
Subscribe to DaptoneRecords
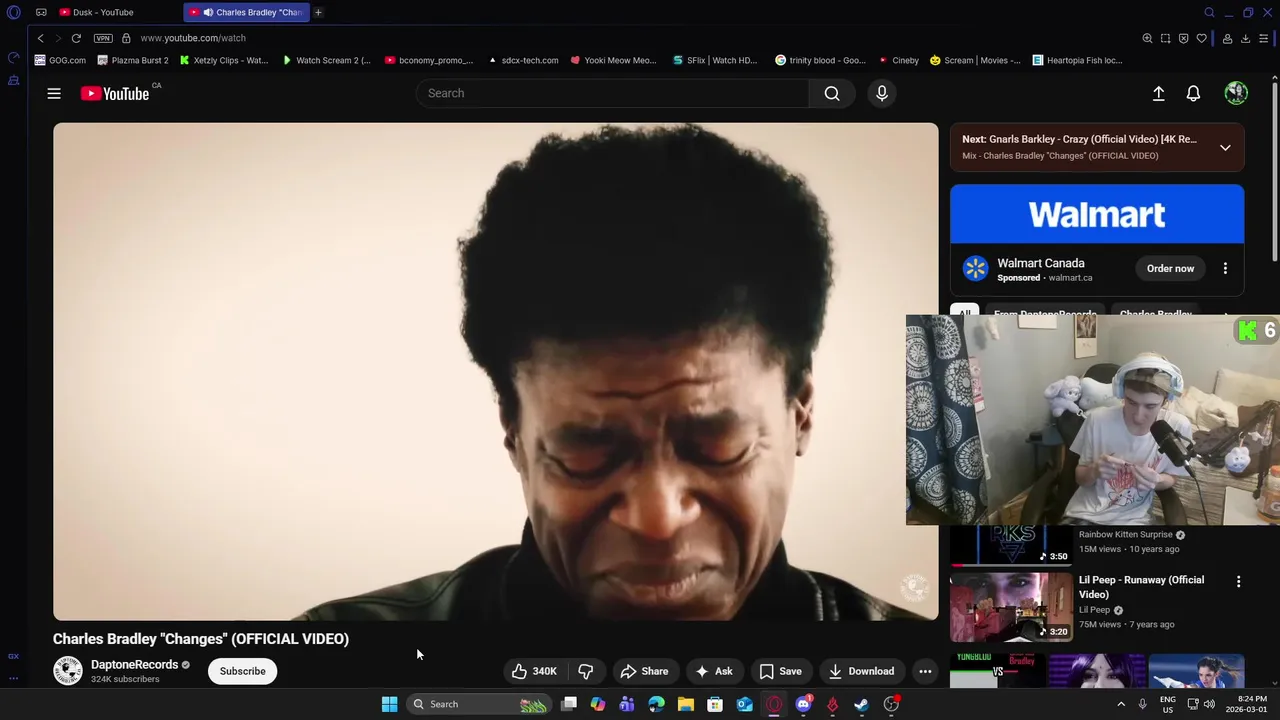coord(243,671)
